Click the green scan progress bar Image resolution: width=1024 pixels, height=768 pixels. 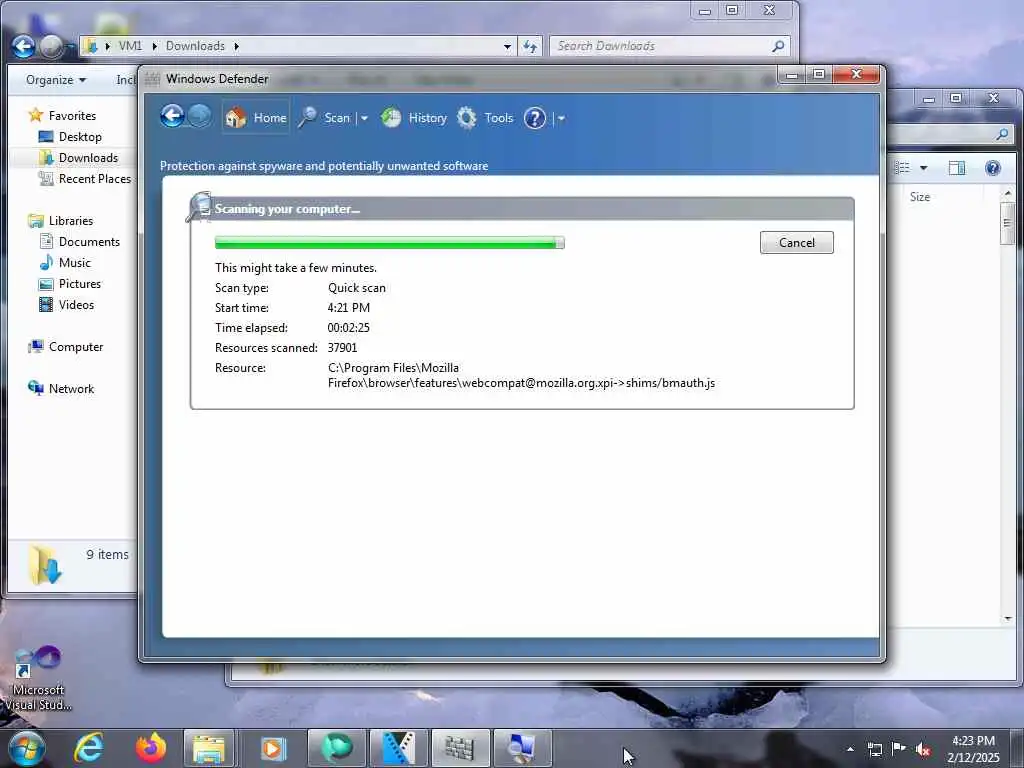click(x=389, y=243)
